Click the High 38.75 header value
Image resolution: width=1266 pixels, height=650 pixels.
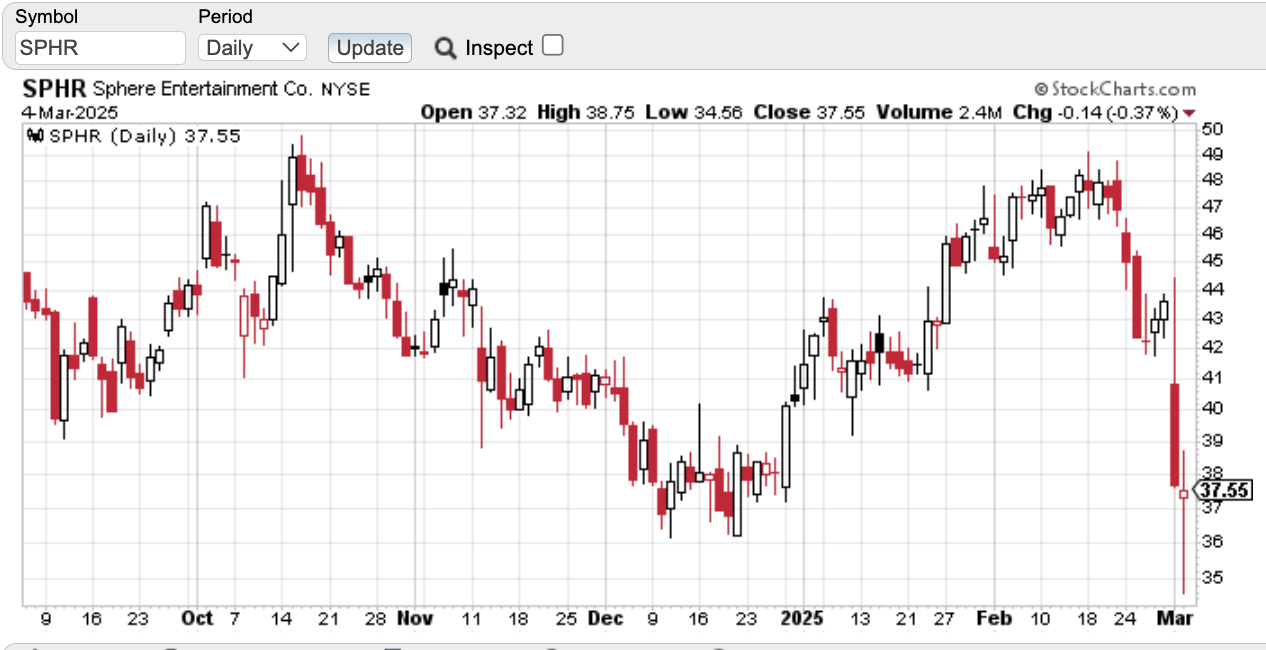click(x=611, y=112)
